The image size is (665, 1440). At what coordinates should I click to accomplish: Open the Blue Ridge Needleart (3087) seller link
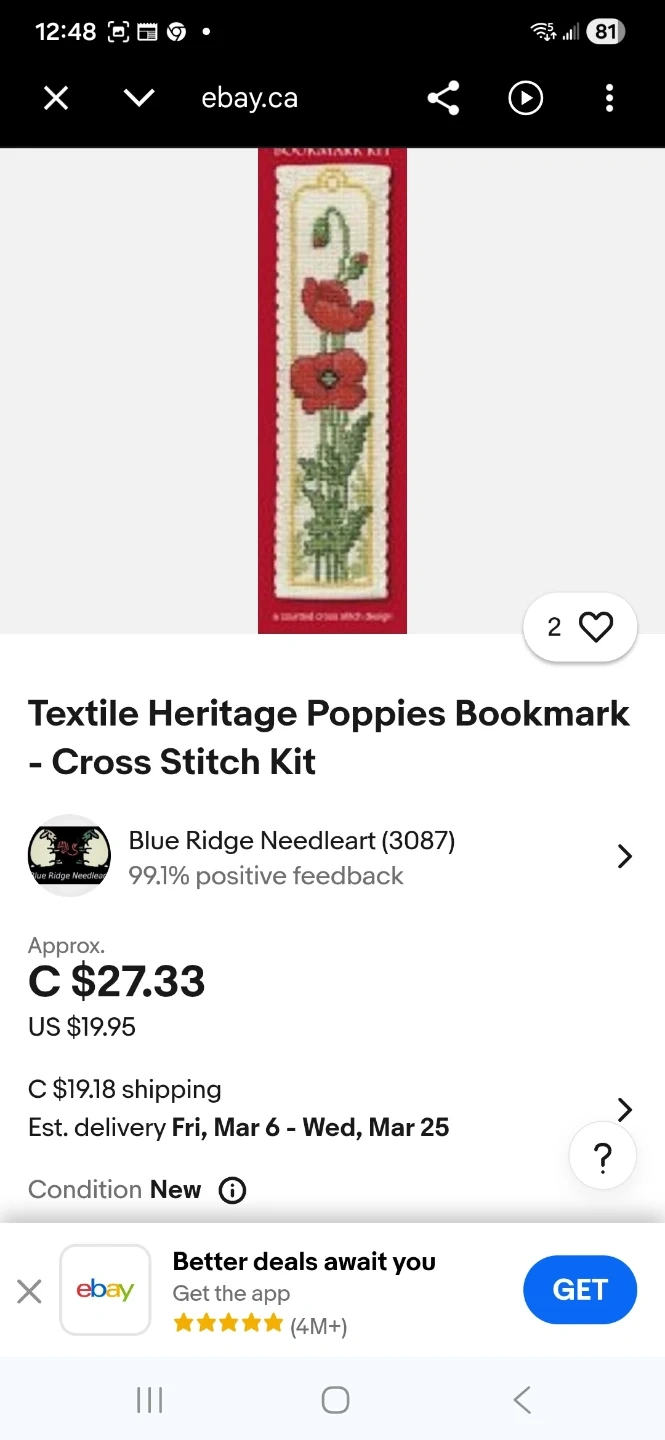(291, 841)
